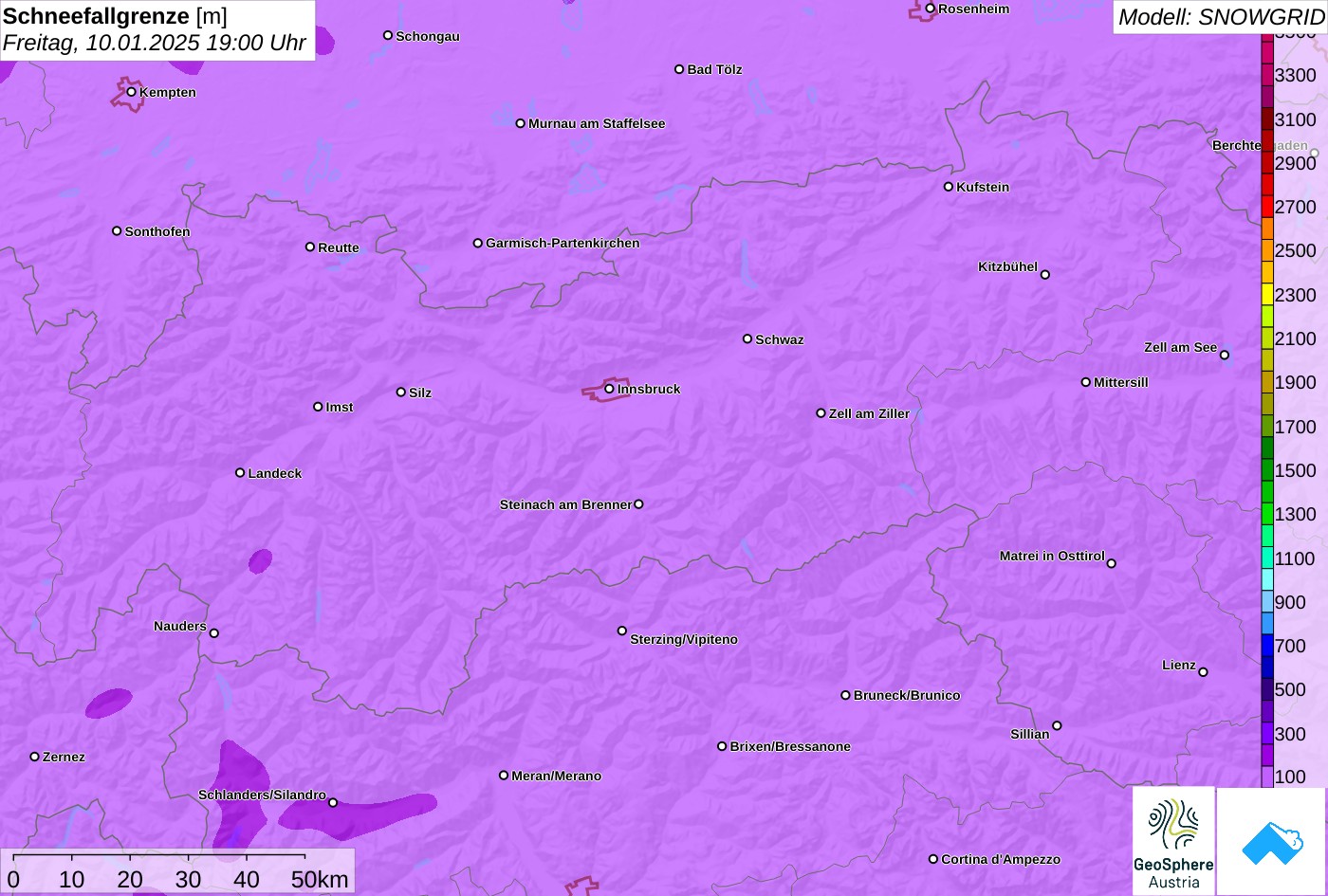Click the 'Imst' town label
The width and height of the screenshot is (1328, 896).
(340, 407)
